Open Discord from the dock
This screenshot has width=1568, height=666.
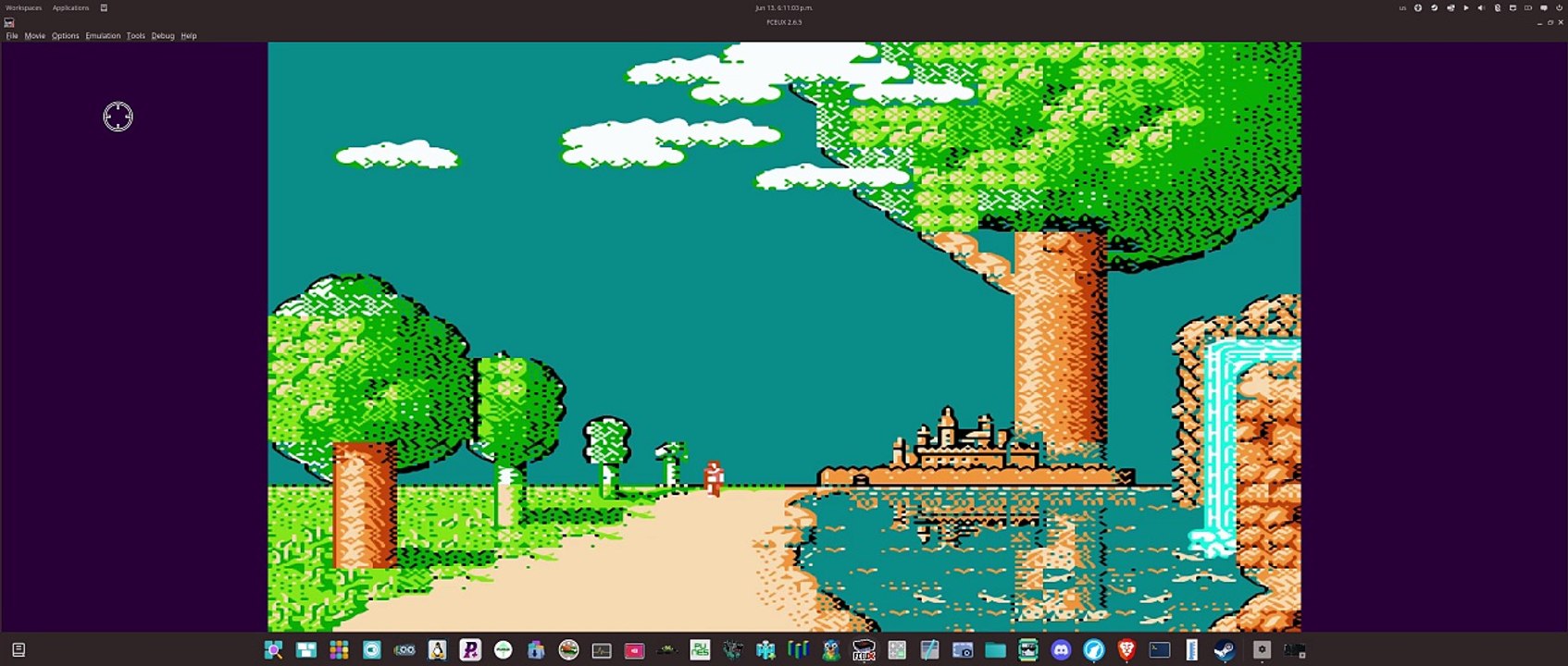pyautogui.click(x=1061, y=649)
